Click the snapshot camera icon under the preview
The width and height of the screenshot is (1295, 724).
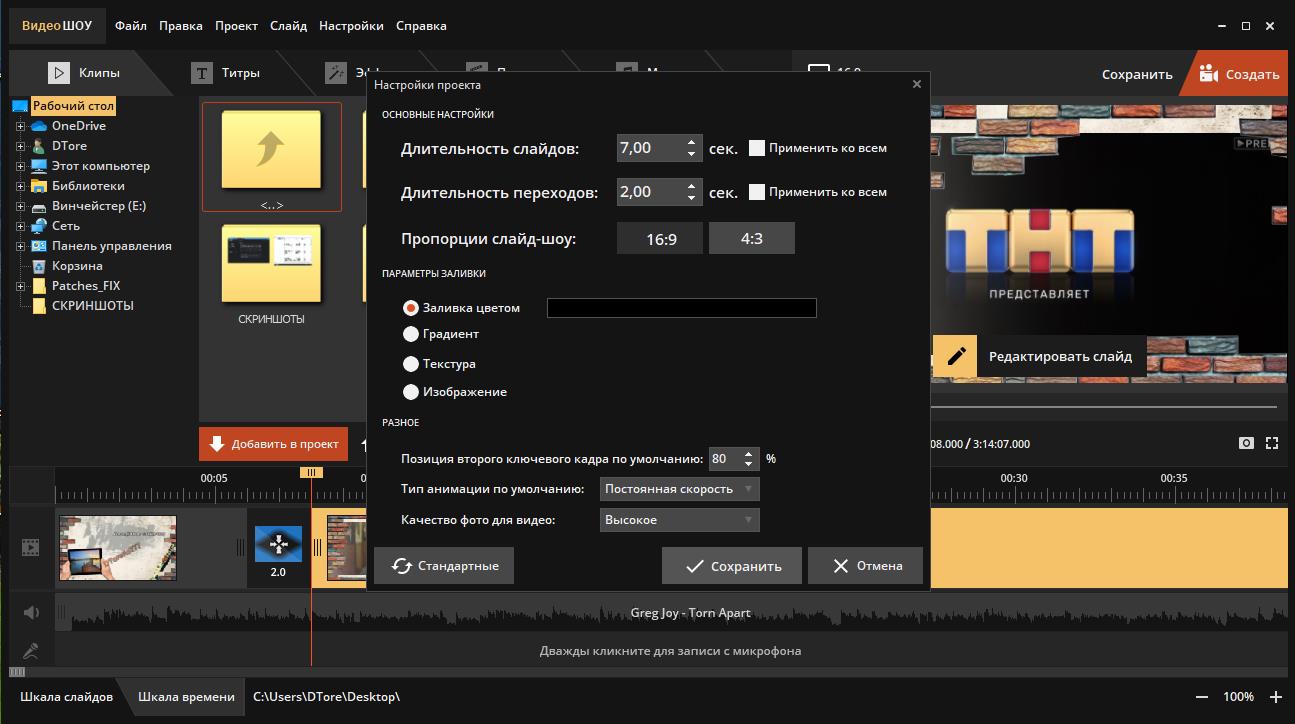coord(1246,443)
